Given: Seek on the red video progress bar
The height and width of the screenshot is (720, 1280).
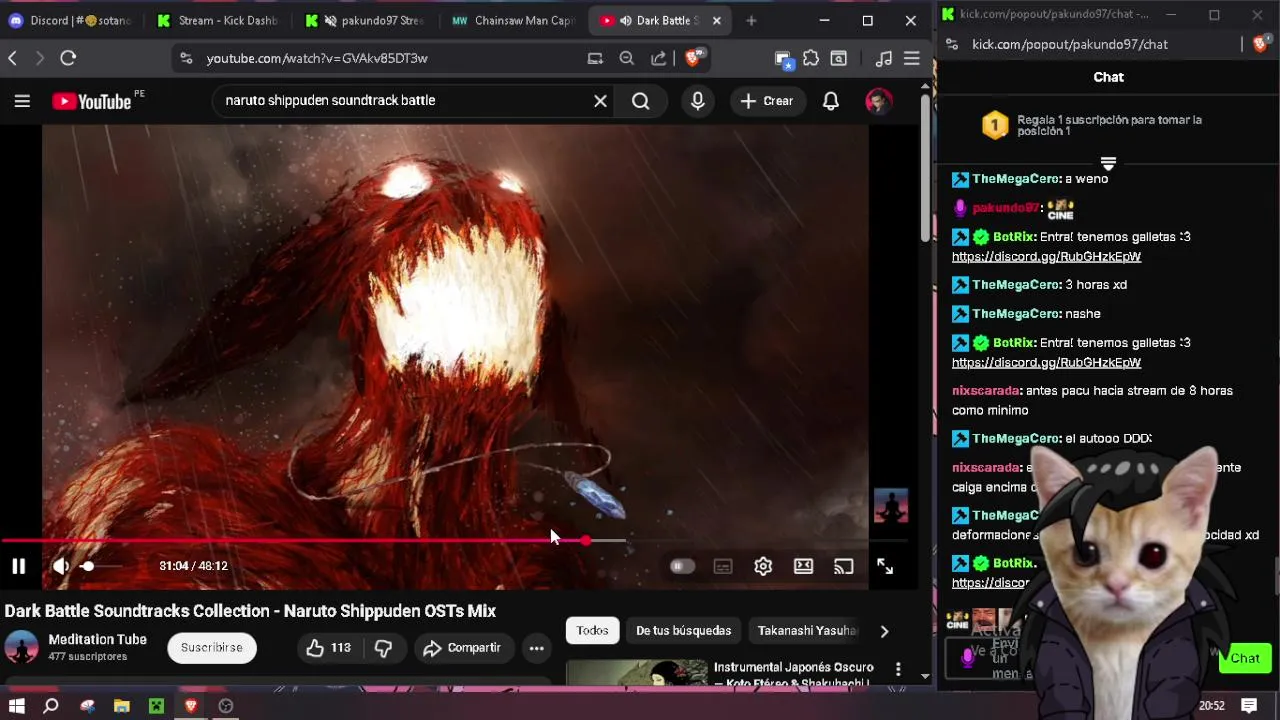Looking at the screenshot, I should [x=454, y=541].
